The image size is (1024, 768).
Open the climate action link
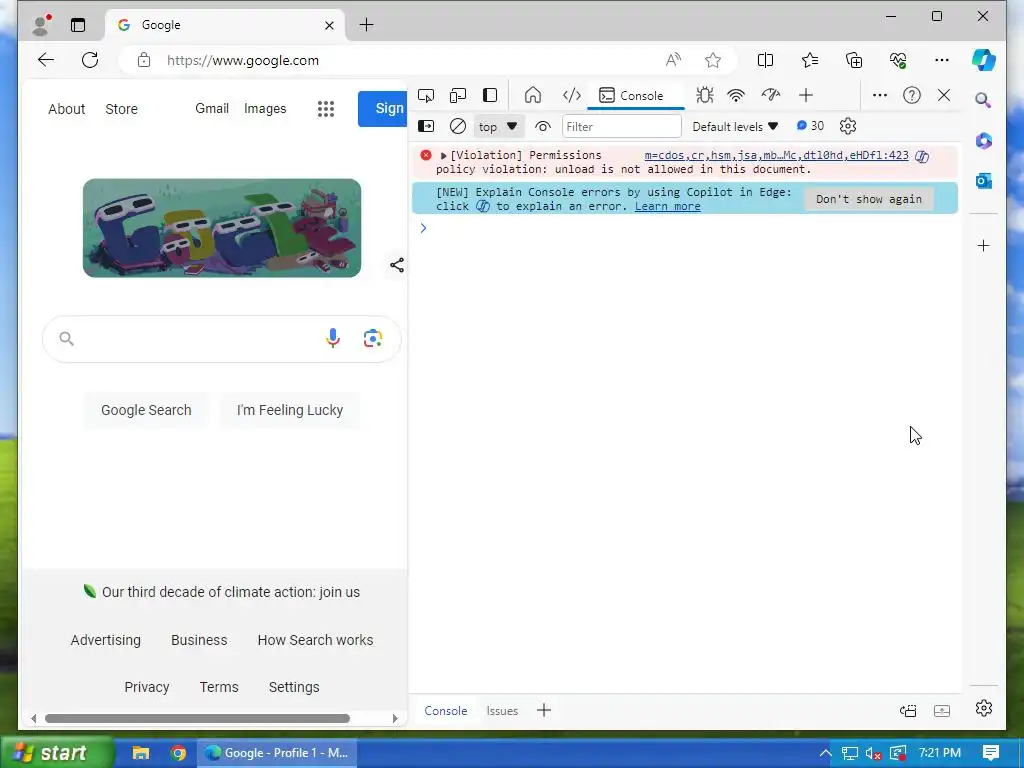(231, 592)
